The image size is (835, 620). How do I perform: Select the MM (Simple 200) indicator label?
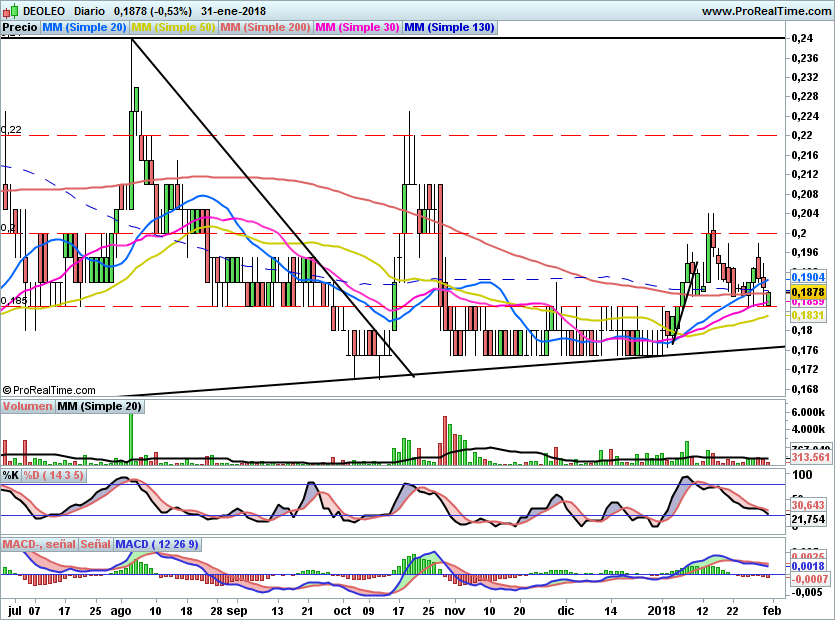pos(265,28)
